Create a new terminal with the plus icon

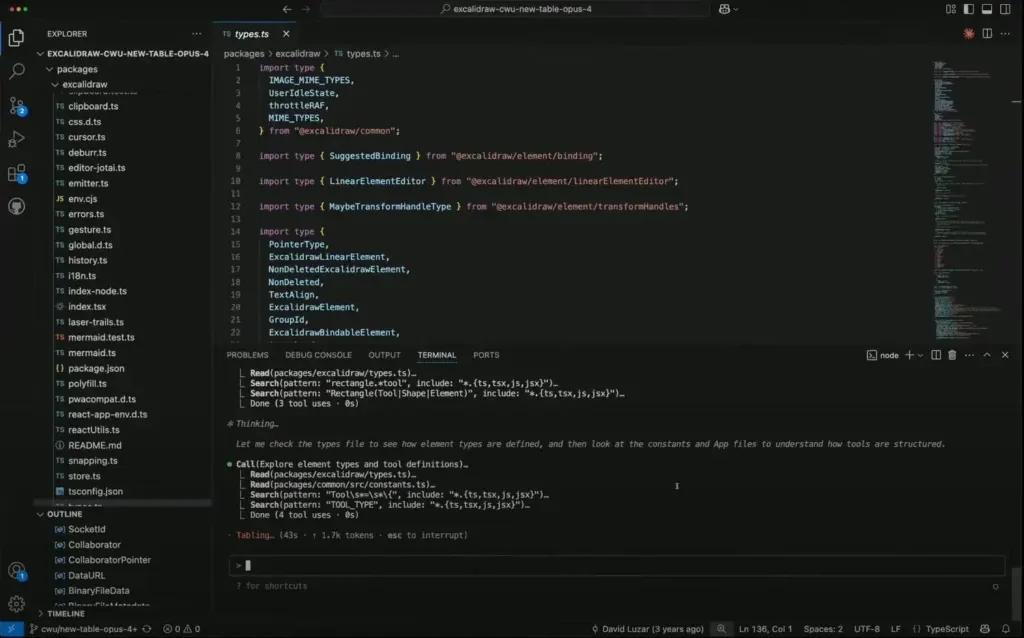(909, 355)
